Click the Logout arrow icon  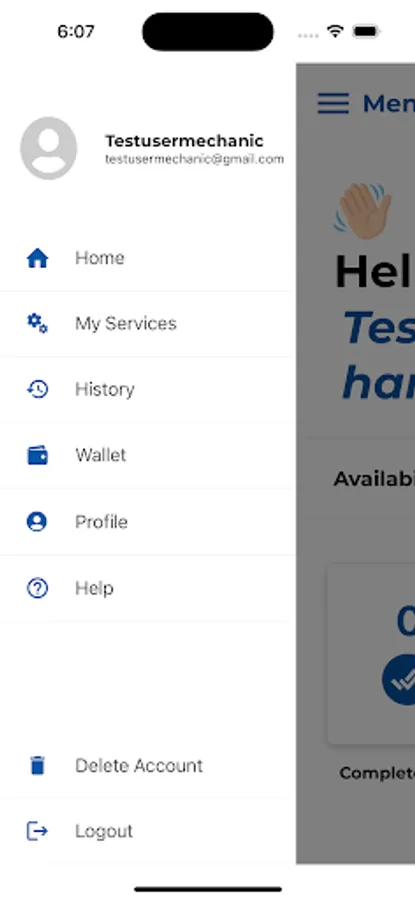coord(37,831)
